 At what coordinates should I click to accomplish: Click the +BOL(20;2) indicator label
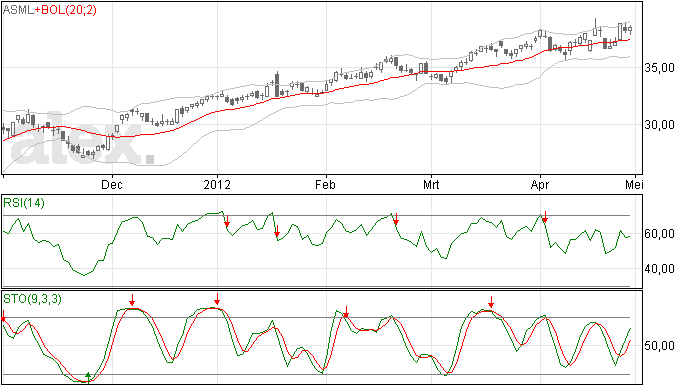click(66, 10)
